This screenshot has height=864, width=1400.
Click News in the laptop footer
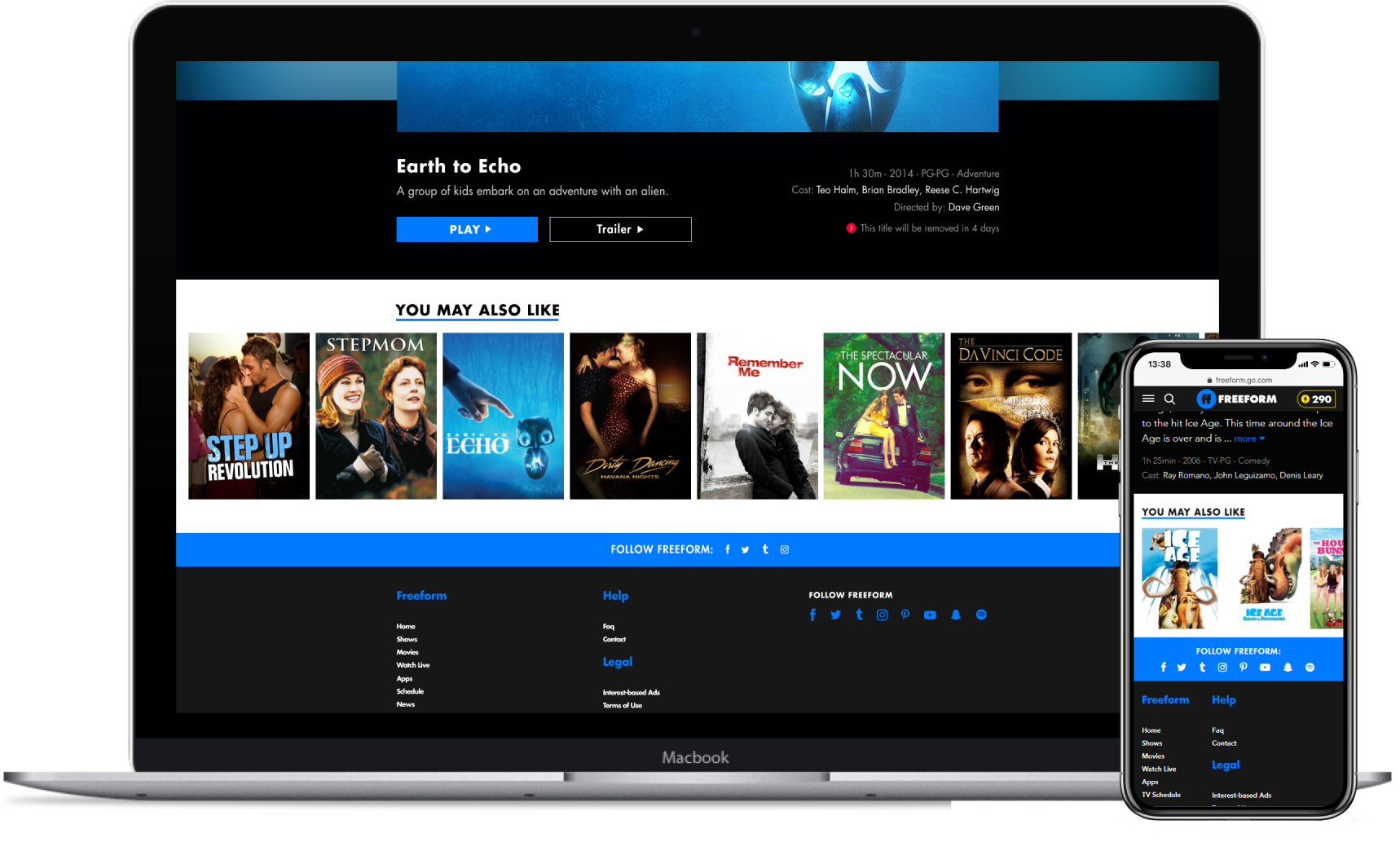406,704
